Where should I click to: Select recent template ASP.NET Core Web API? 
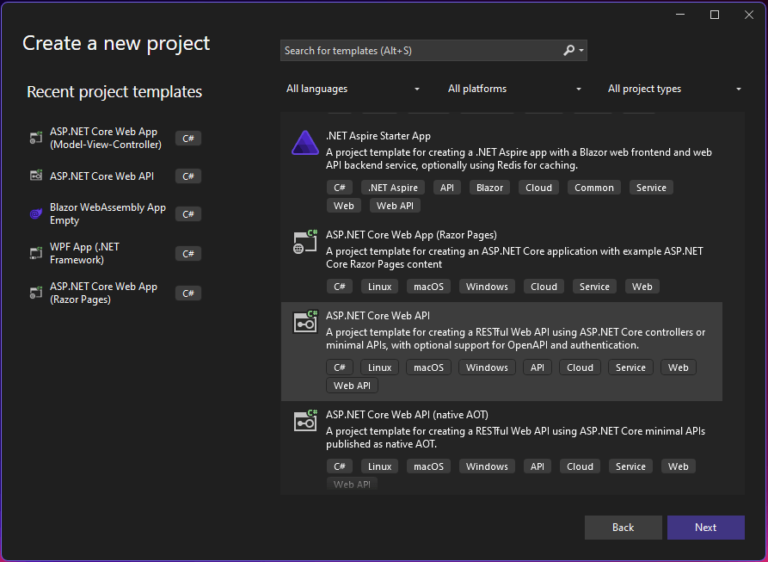[115, 176]
